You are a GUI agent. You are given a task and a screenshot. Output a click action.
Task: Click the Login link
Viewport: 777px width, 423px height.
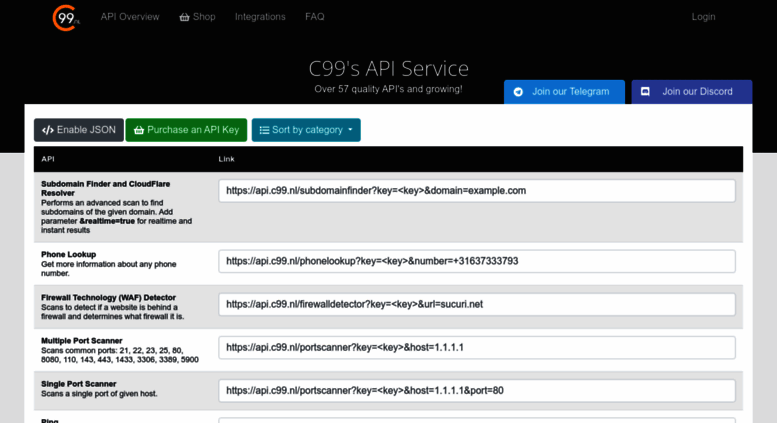point(703,17)
